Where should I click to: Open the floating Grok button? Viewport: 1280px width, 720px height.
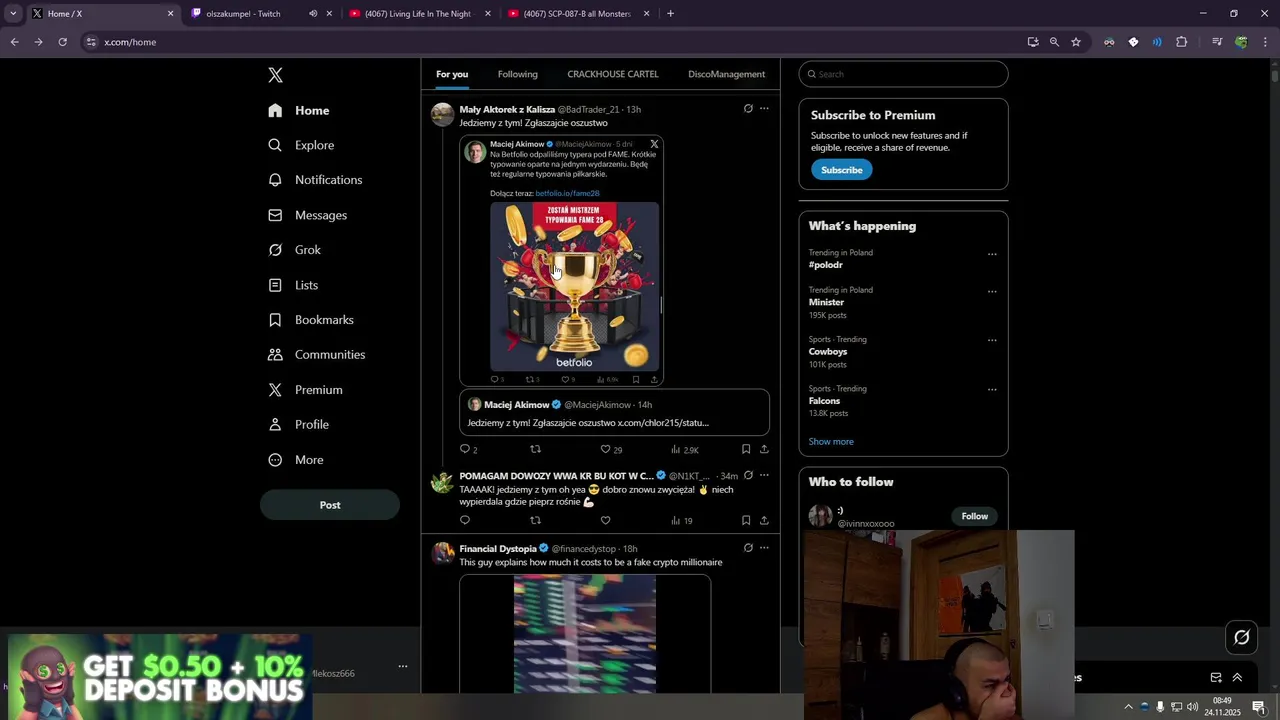pos(1242,637)
